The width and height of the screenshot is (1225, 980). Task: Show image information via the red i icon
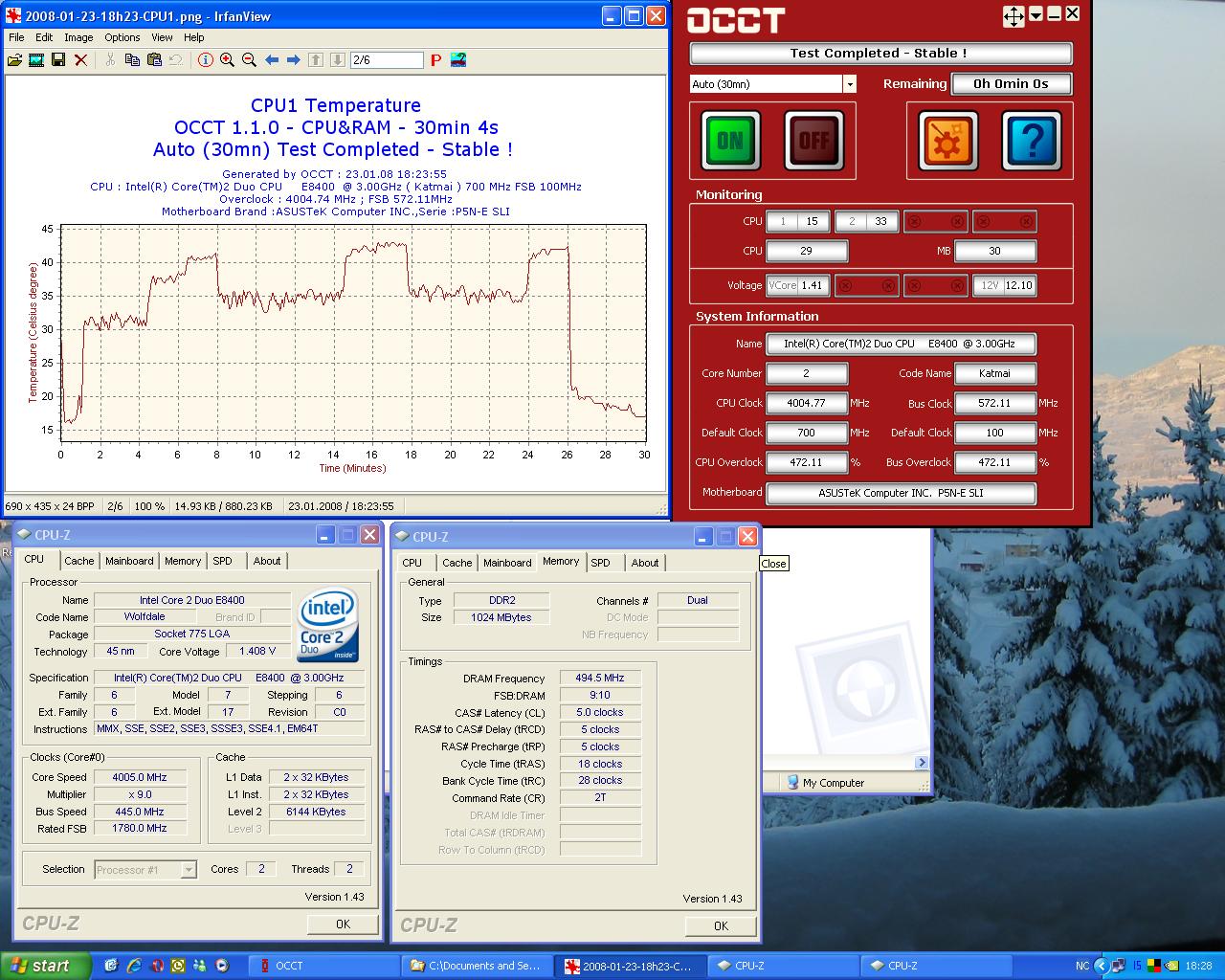click(x=206, y=60)
